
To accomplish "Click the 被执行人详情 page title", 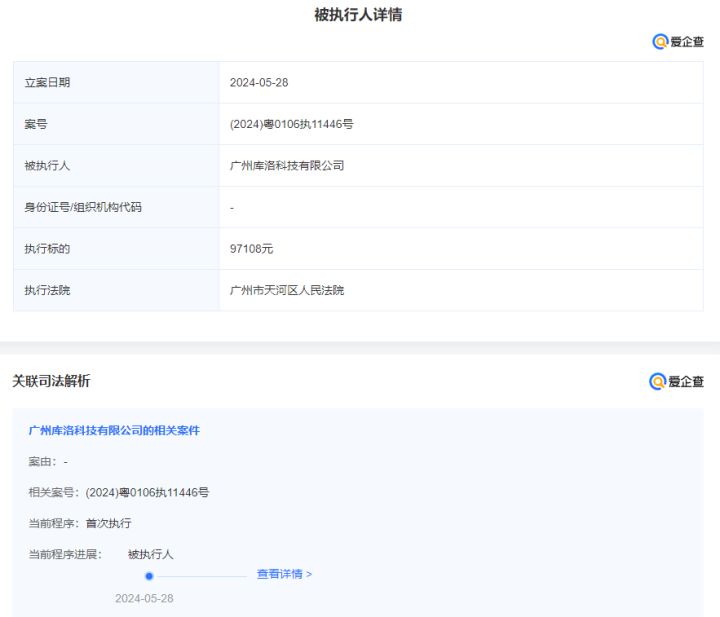I will click(x=358, y=14).
